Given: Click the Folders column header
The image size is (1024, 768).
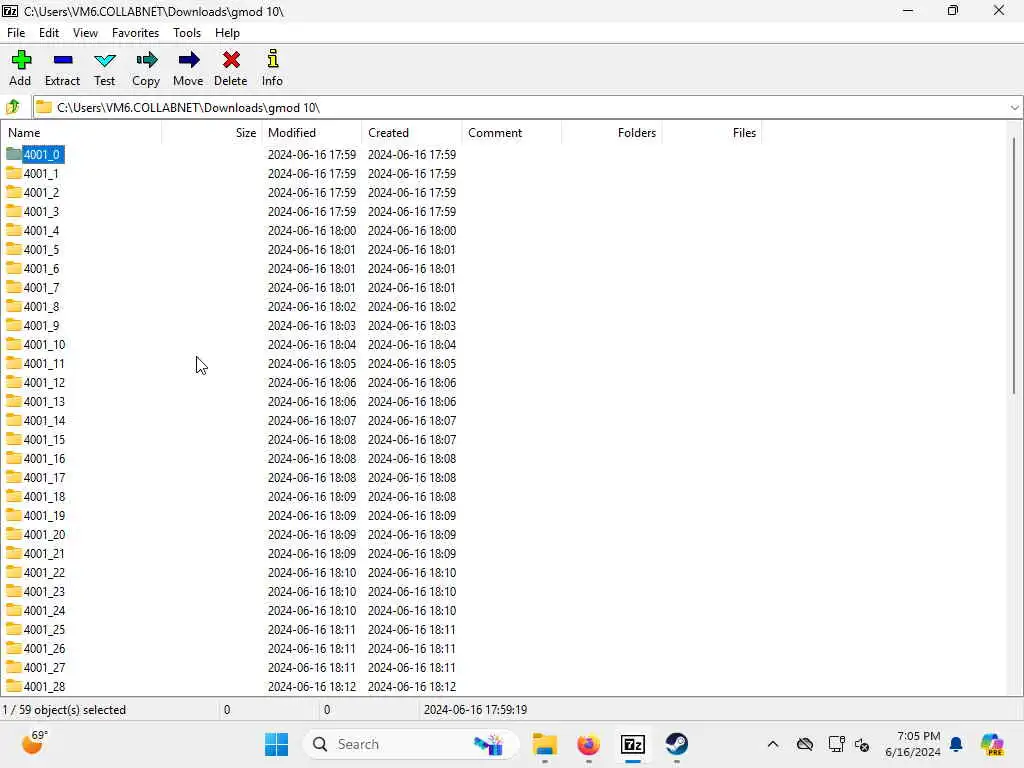Looking at the screenshot, I should 612,133.
